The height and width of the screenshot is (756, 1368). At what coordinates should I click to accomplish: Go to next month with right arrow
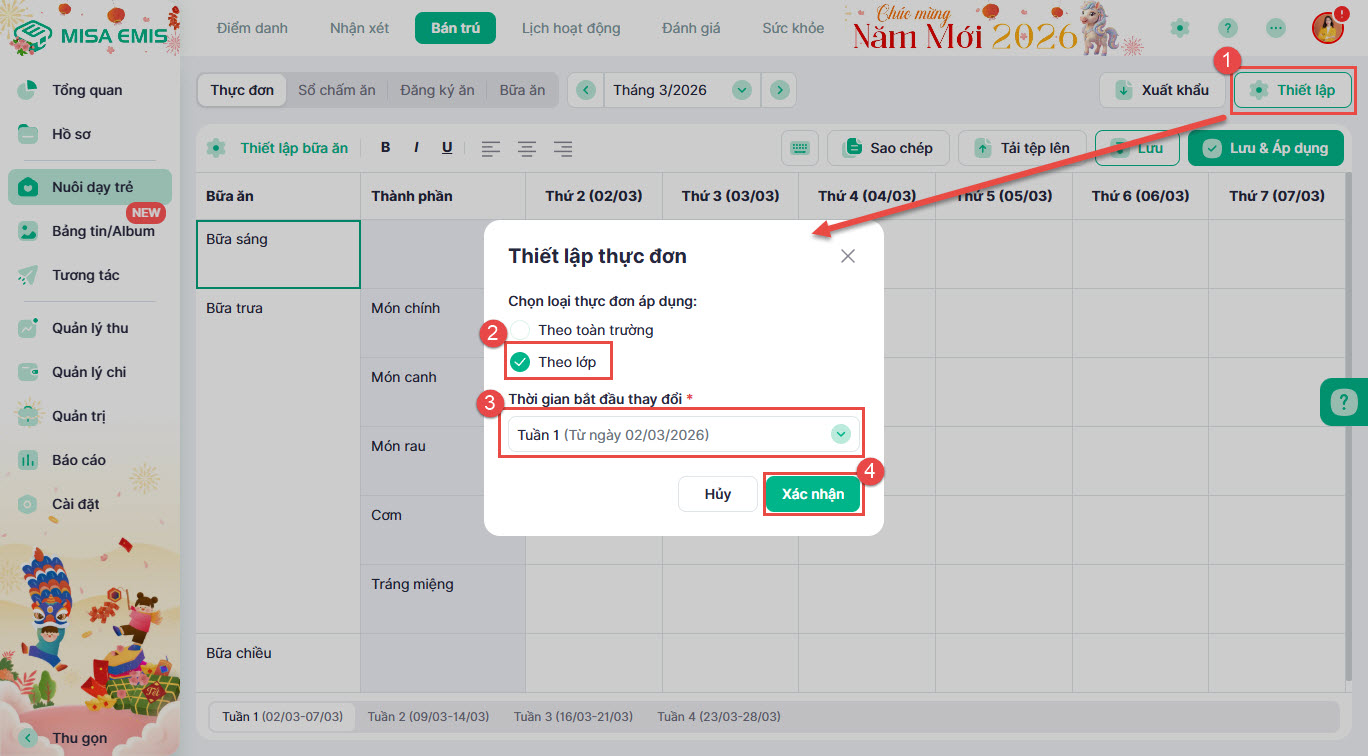779,90
